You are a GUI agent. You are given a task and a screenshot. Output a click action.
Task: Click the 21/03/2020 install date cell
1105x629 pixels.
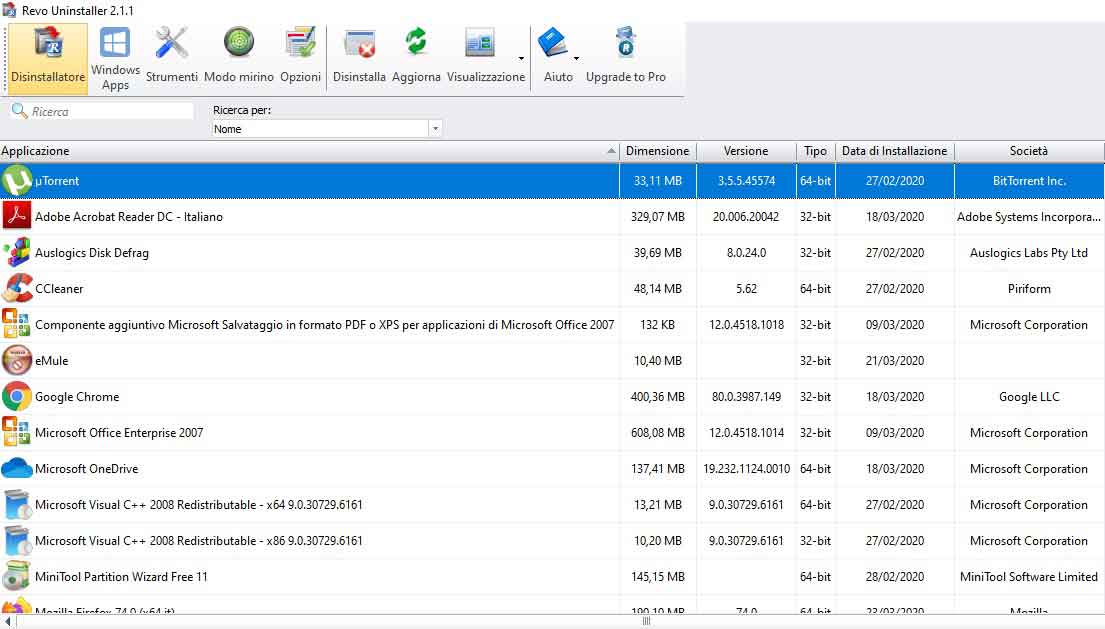click(x=895, y=361)
